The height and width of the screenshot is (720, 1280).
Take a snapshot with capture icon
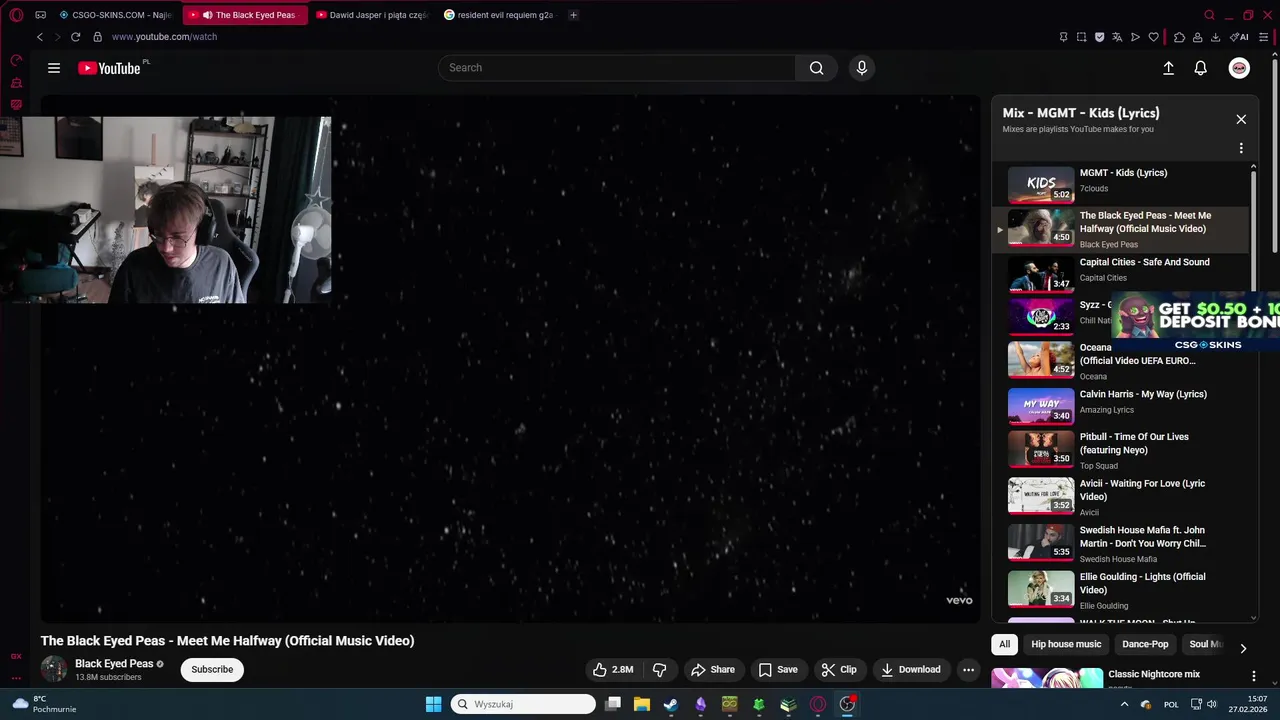pyautogui.click(x=1081, y=37)
